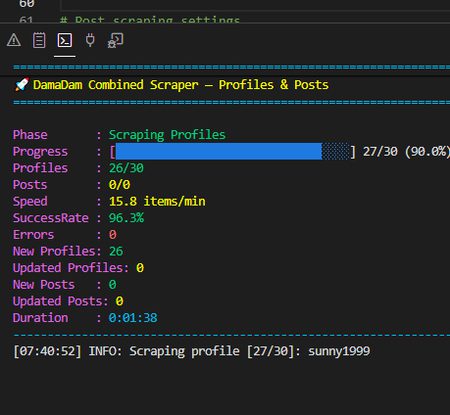
Task: Click the rocket emoji in scraper title
Action: [x=22, y=85]
